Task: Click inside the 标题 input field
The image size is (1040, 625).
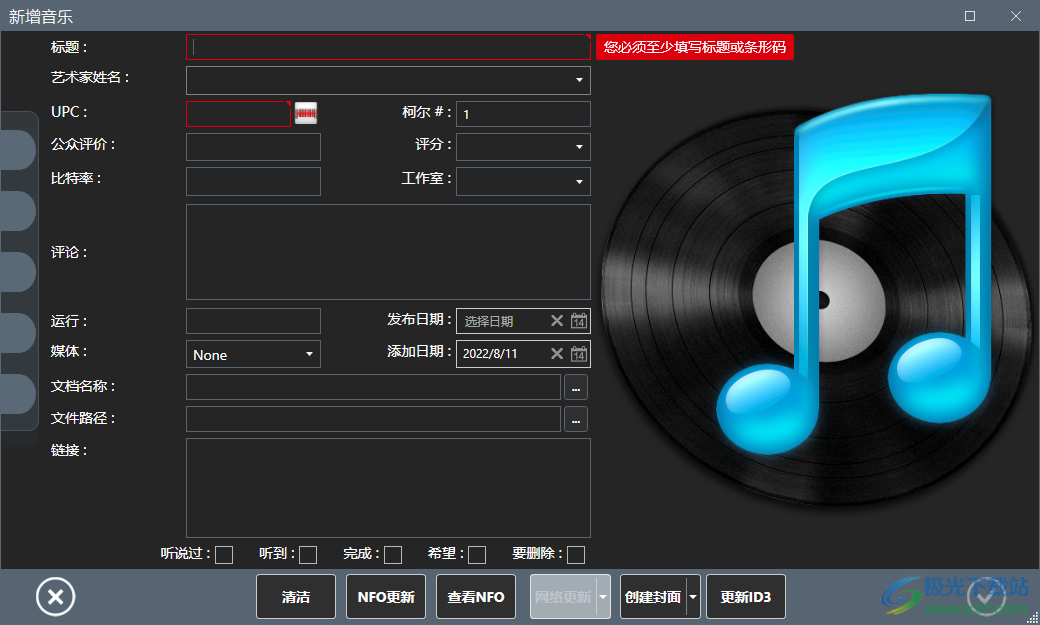Action: (388, 47)
